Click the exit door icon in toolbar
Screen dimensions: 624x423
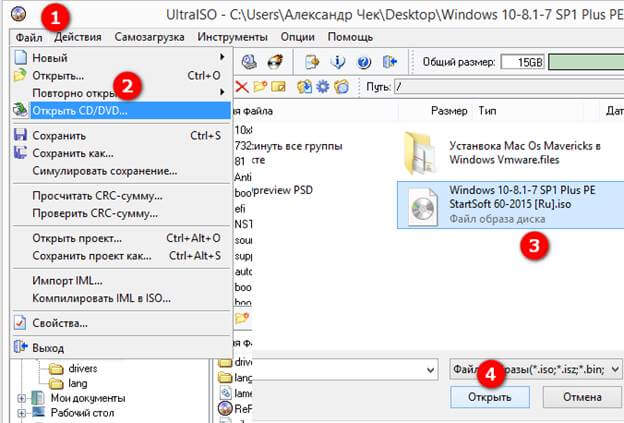point(390,62)
